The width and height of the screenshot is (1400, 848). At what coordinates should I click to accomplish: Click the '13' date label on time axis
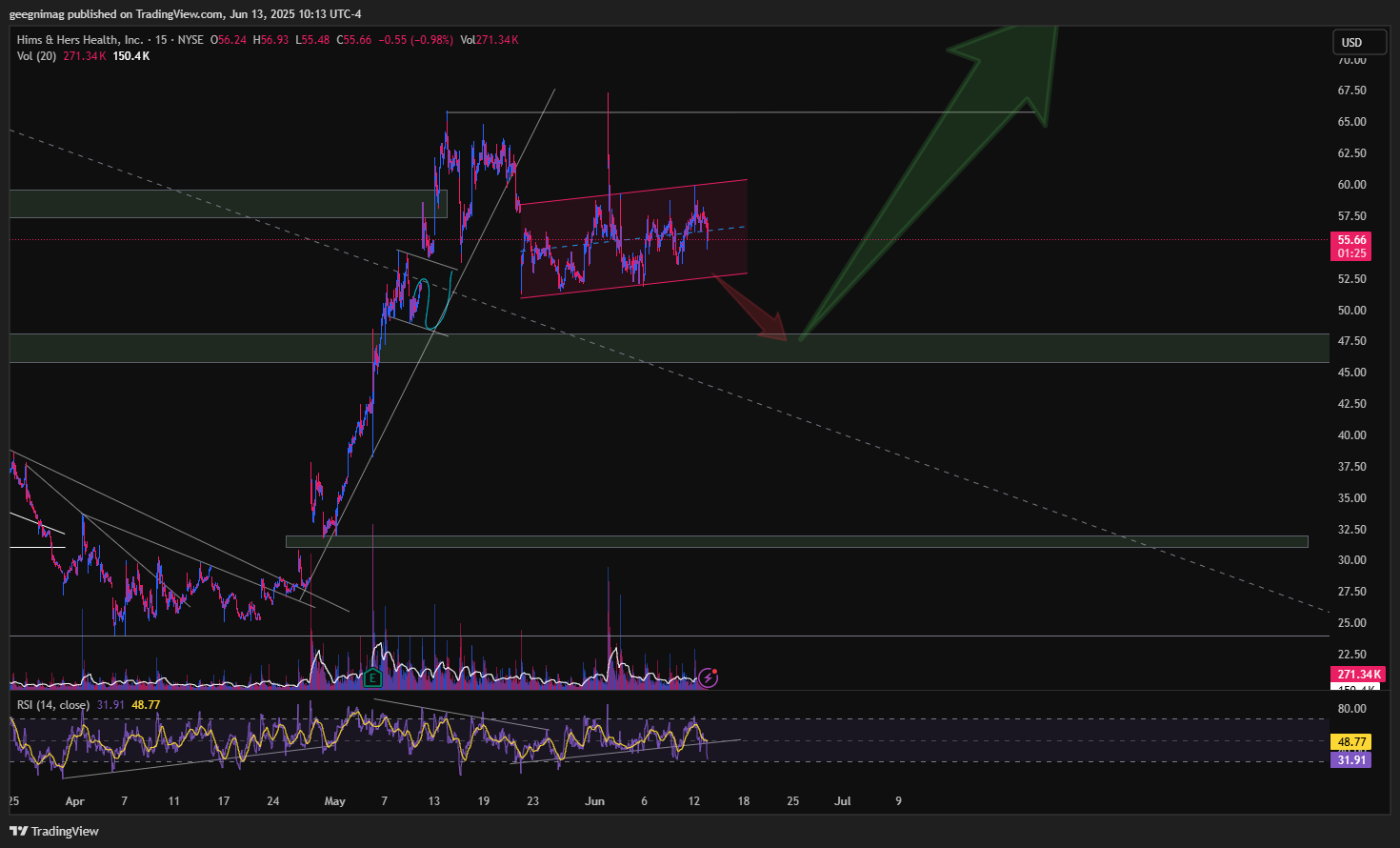click(434, 801)
